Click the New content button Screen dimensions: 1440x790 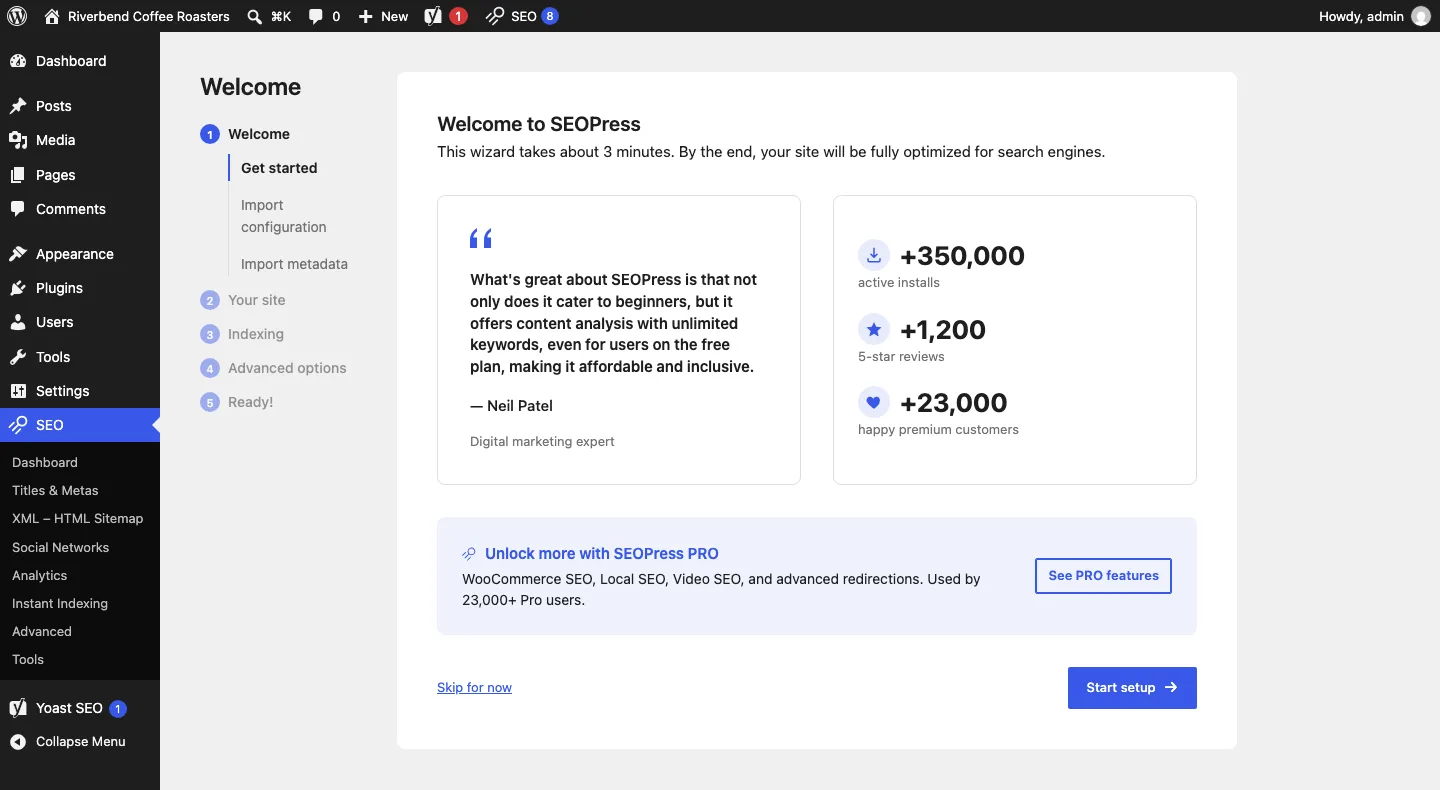tap(383, 16)
